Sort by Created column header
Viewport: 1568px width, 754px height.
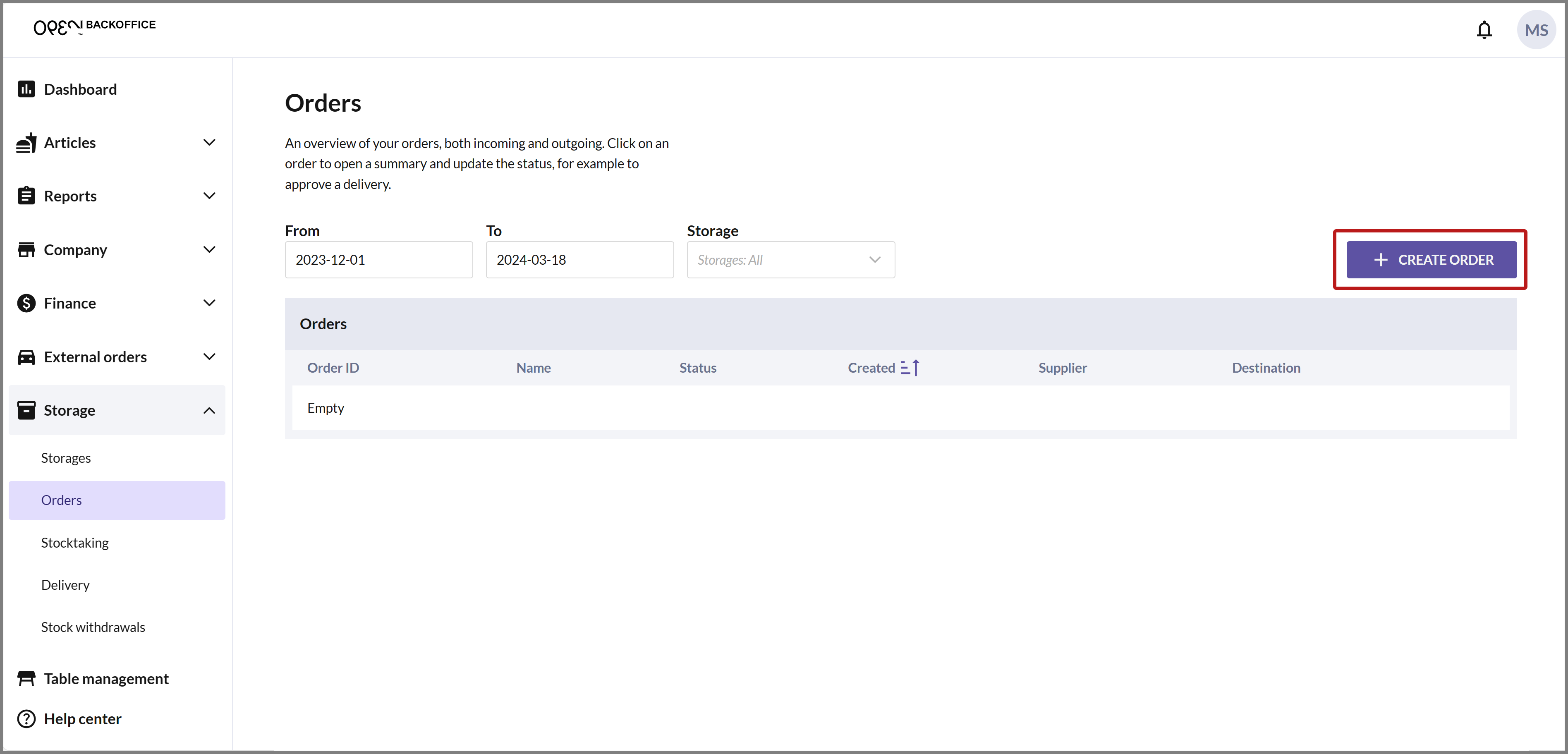pos(871,368)
